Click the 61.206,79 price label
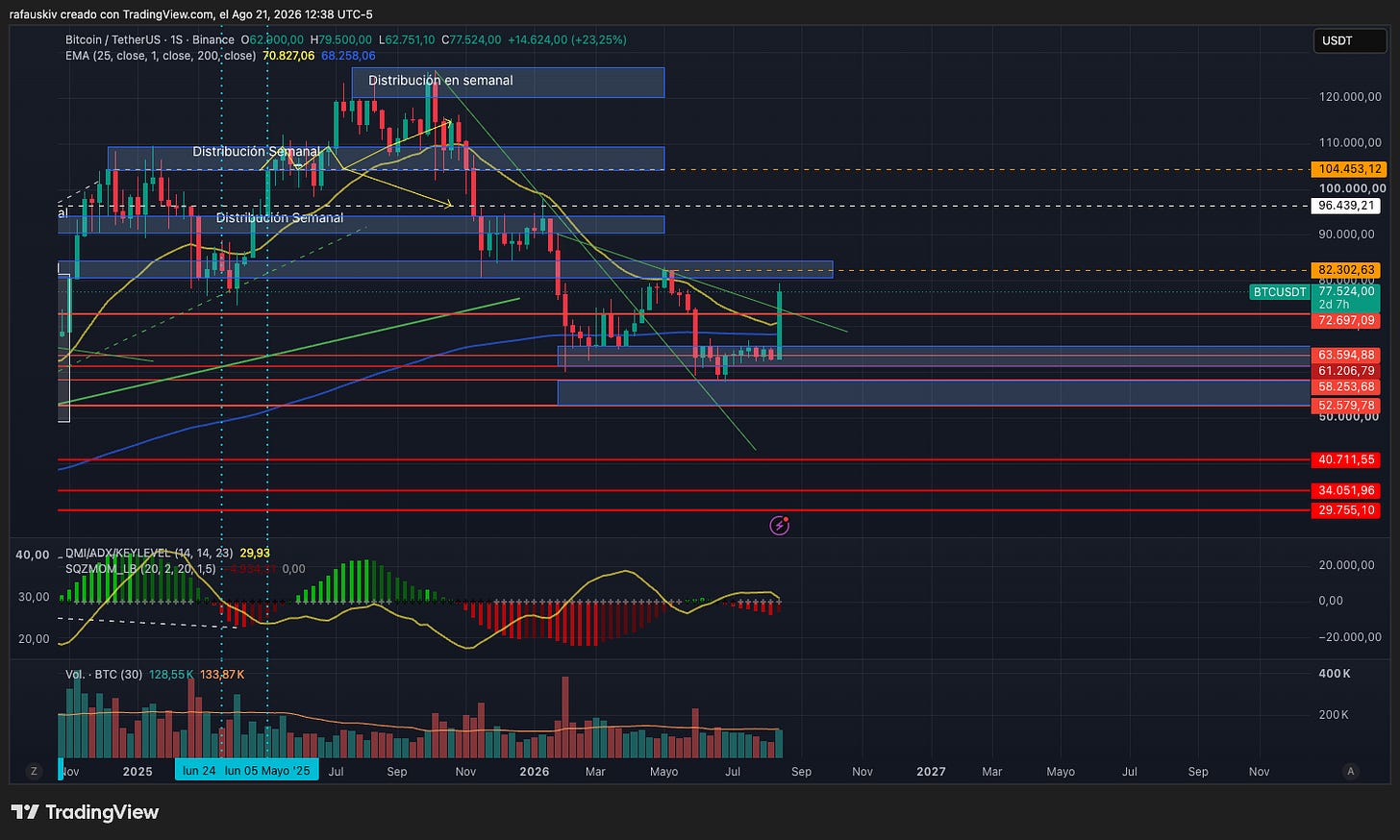The image size is (1400, 840). point(1346,371)
